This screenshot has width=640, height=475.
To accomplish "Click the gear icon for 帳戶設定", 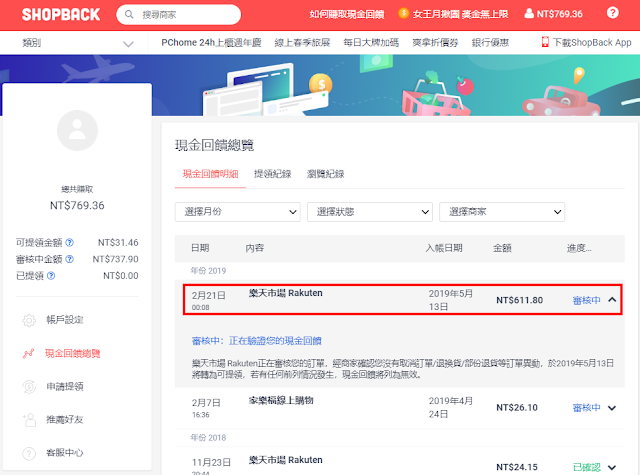I will tap(29, 320).
